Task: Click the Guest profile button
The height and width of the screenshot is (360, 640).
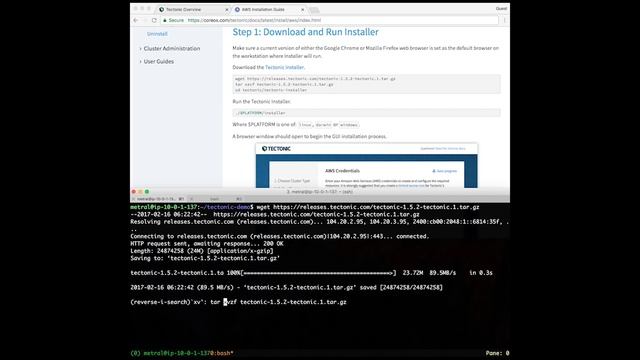Action: tap(501, 9)
